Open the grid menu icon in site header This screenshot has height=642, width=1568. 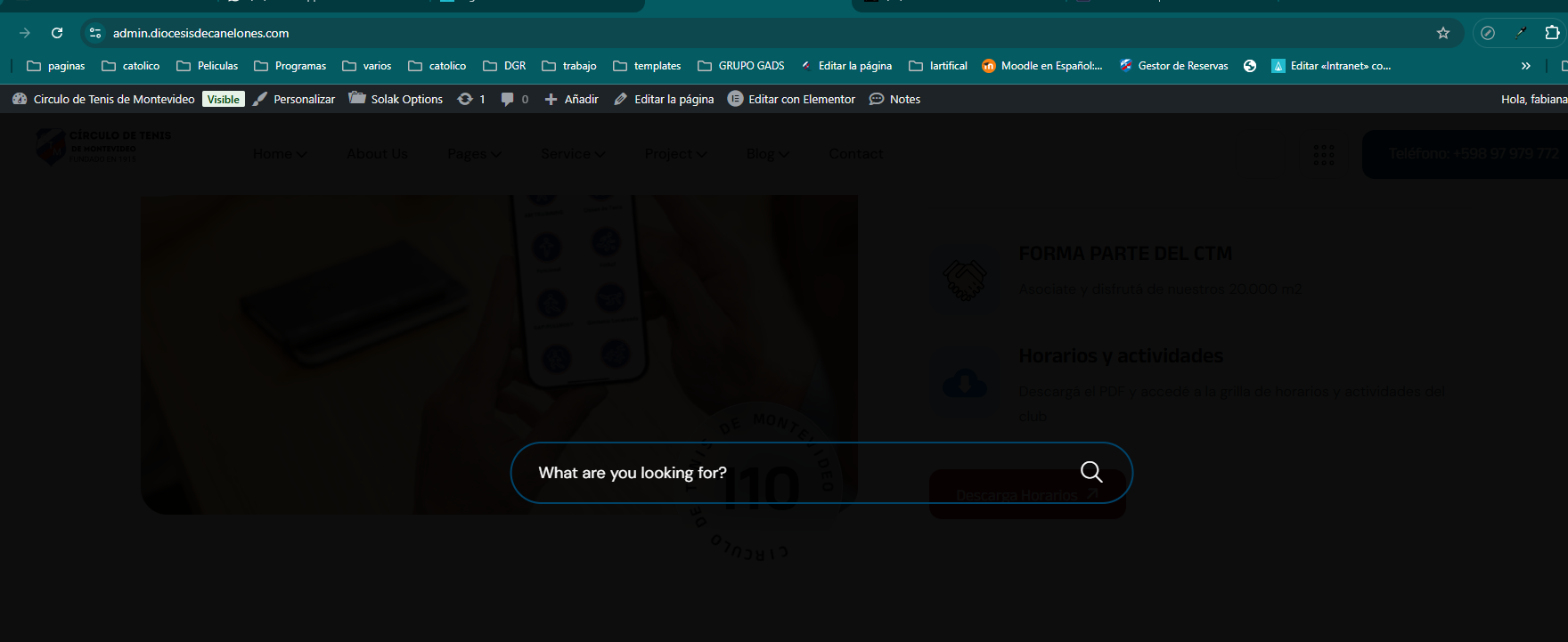pos(1324,155)
